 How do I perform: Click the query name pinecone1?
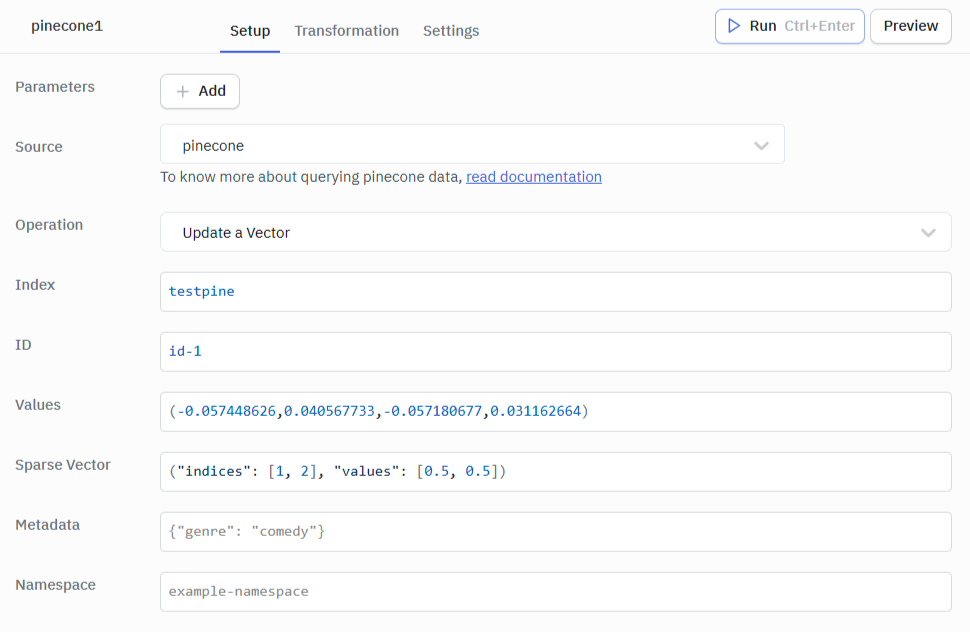67,26
